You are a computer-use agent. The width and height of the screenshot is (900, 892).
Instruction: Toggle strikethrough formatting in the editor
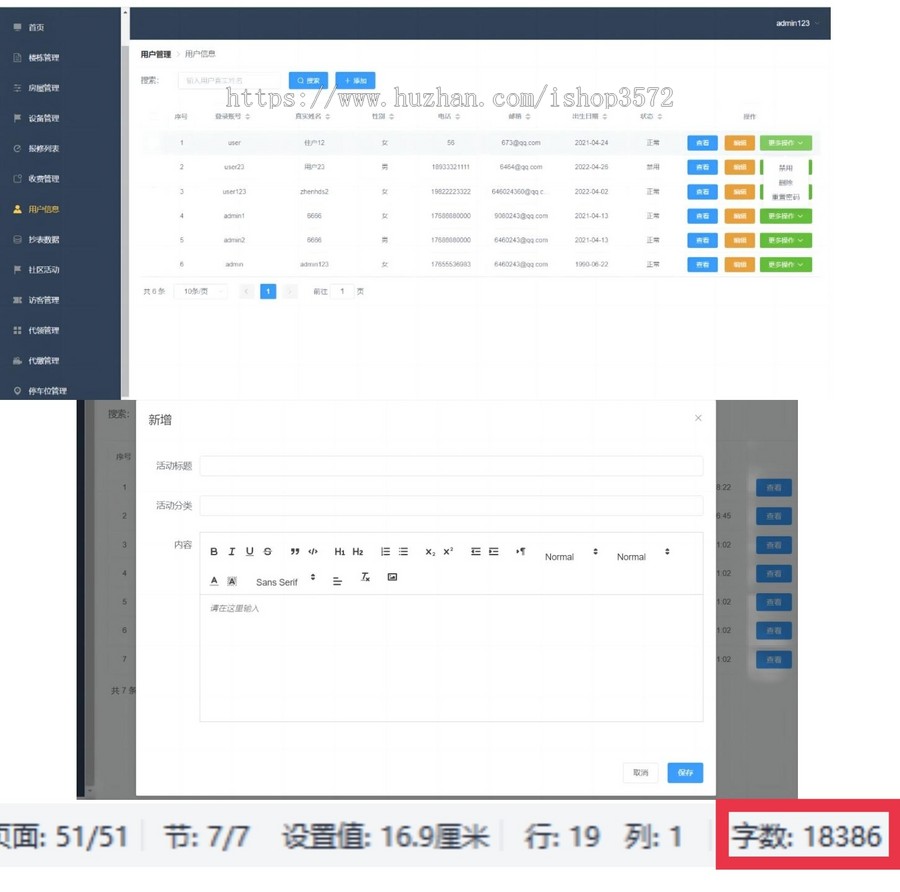(267, 552)
